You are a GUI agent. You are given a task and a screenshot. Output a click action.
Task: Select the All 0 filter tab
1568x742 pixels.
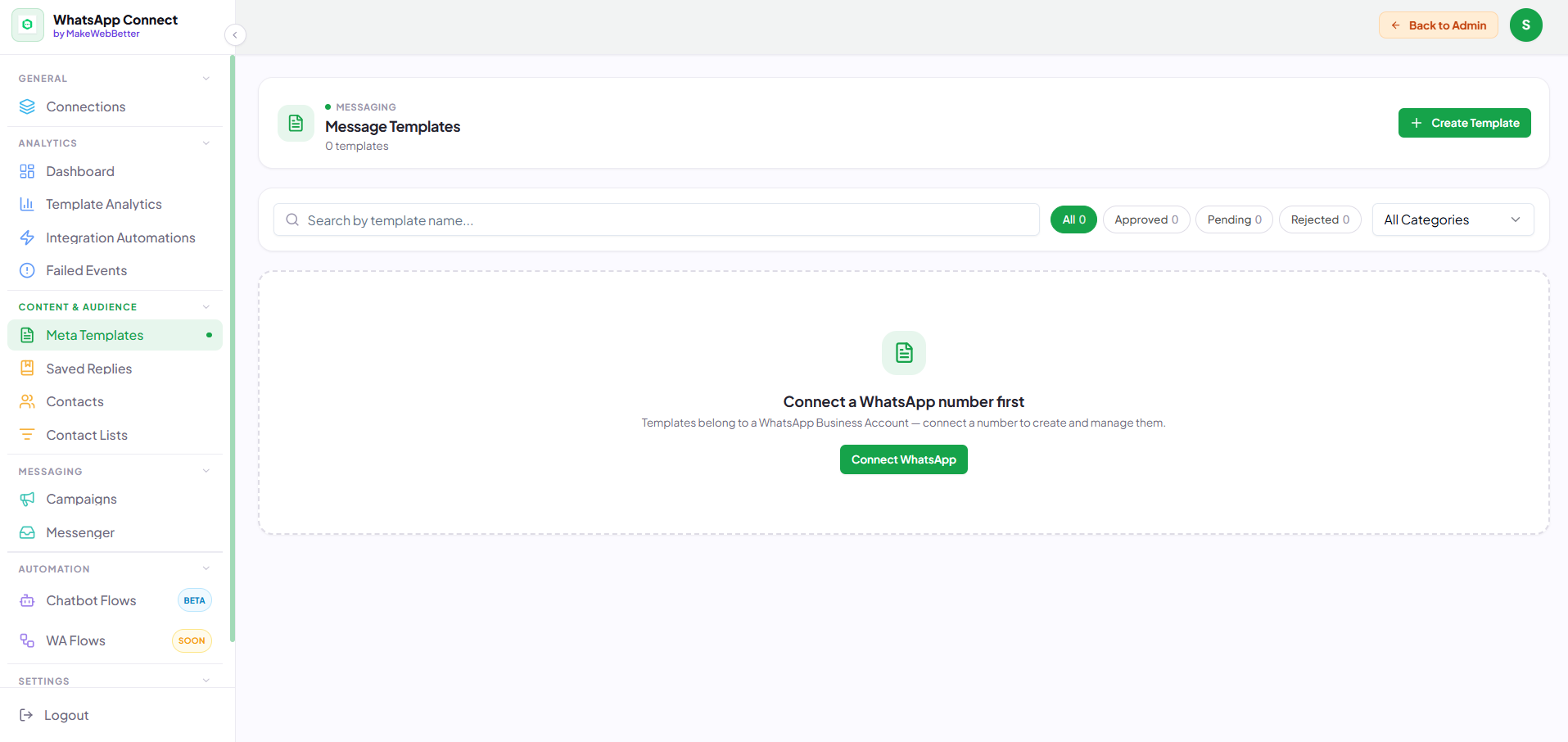[1073, 219]
